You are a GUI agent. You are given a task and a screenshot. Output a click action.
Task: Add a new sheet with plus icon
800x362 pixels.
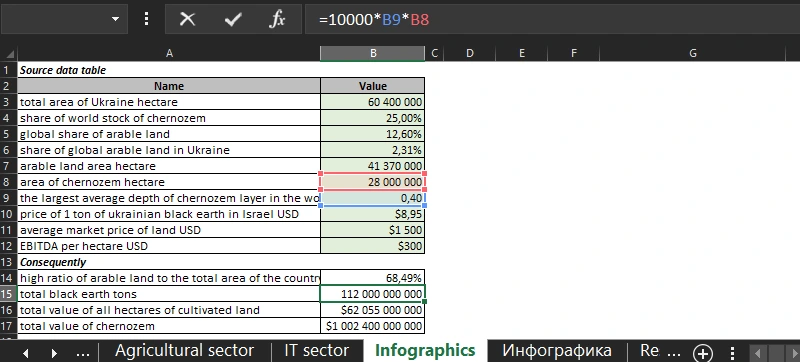[703, 353]
